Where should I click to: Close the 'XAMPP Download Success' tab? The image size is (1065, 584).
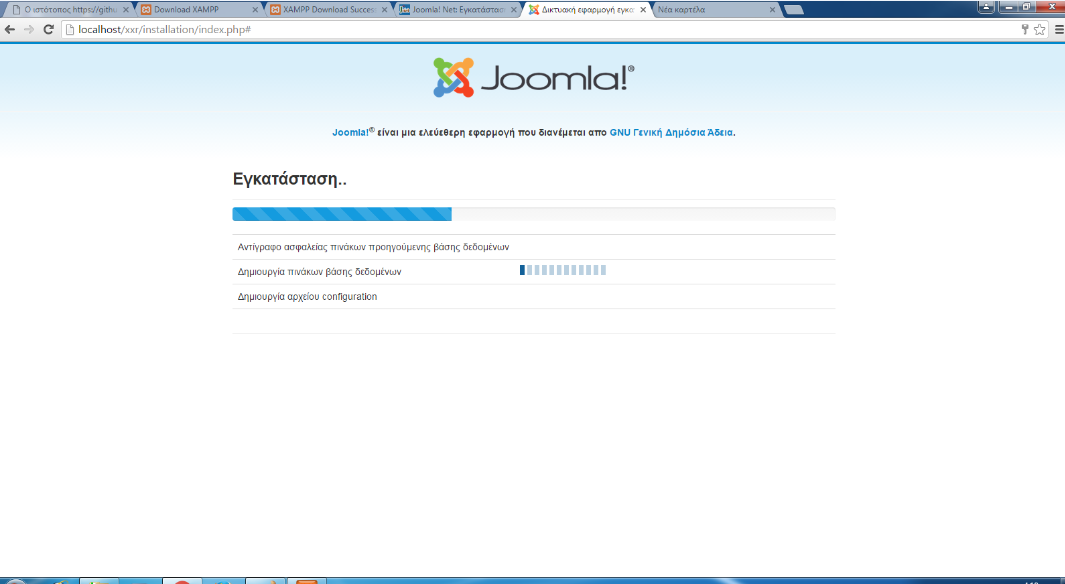(384, 10)
